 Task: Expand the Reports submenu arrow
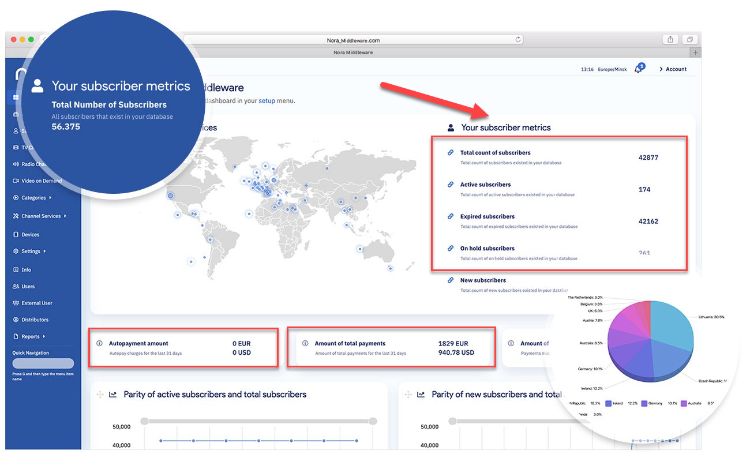(44, 337)
